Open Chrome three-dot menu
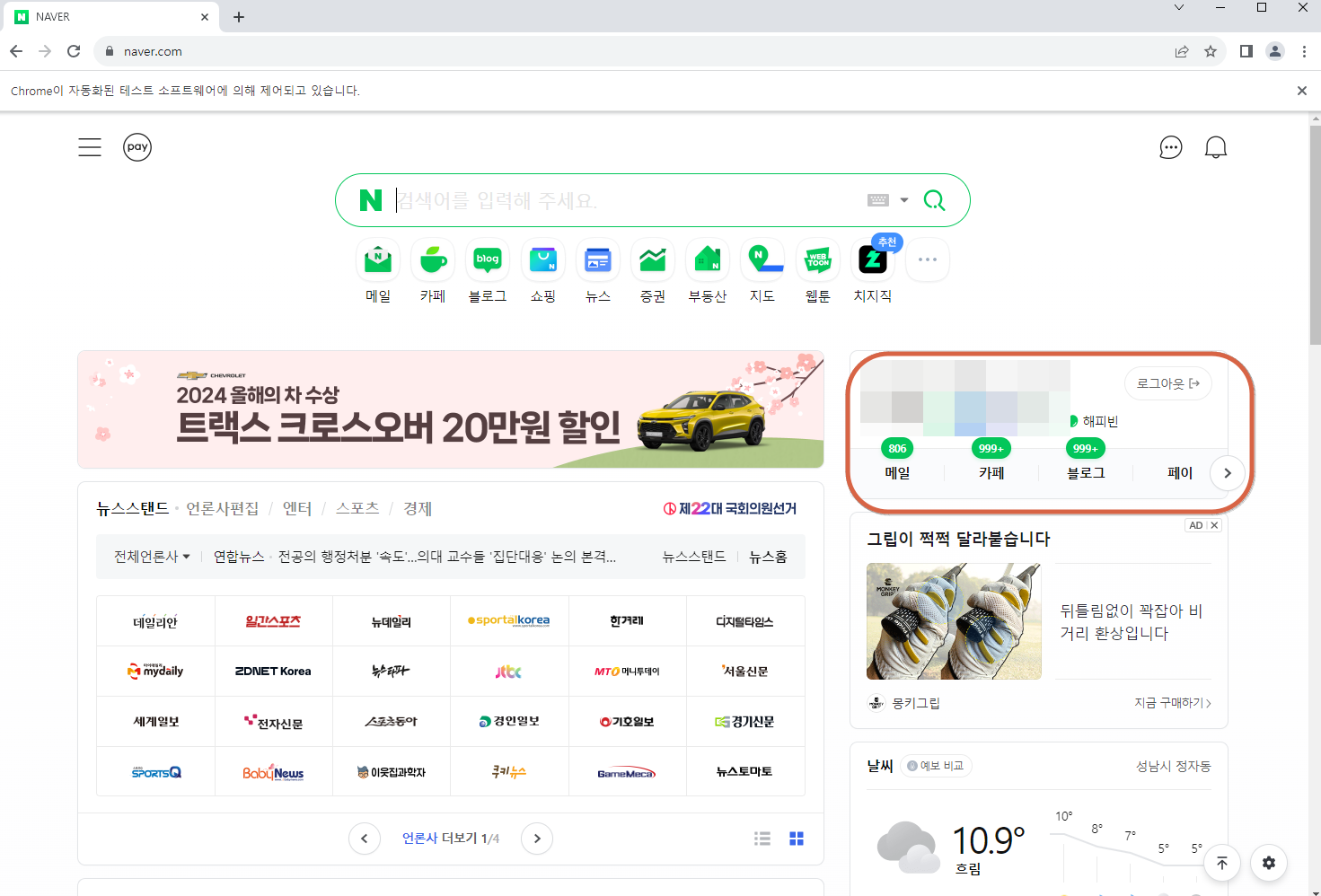 coord(1304,51)
